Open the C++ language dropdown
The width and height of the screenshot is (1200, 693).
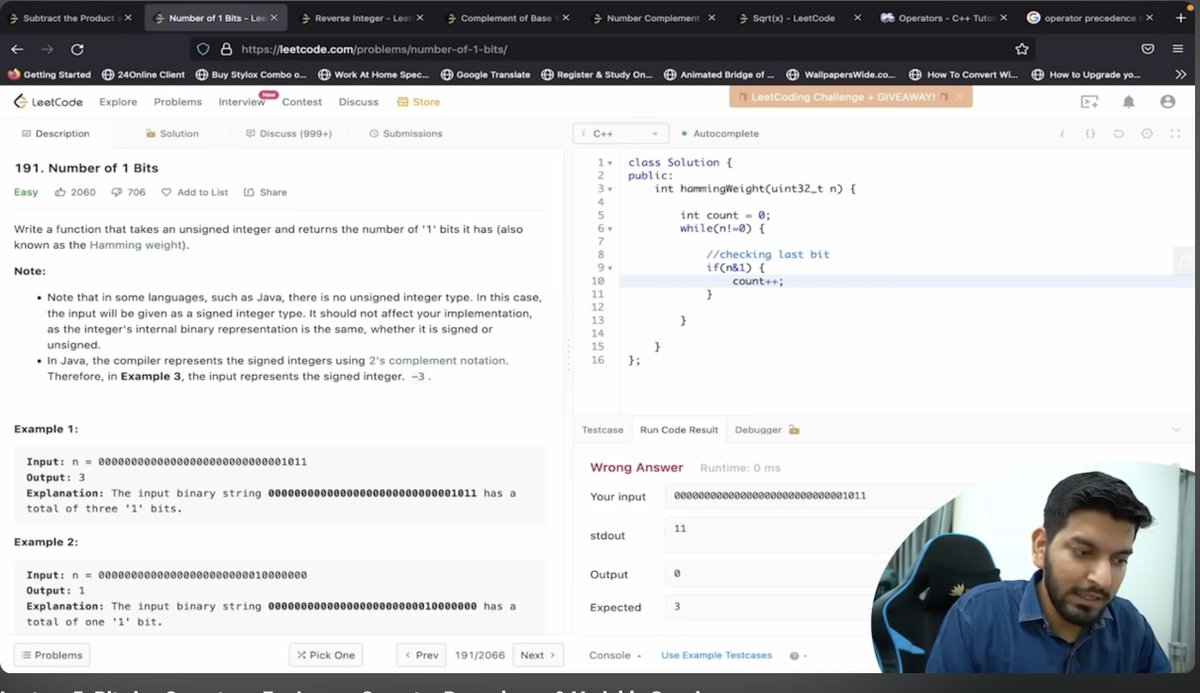[620, 133]
